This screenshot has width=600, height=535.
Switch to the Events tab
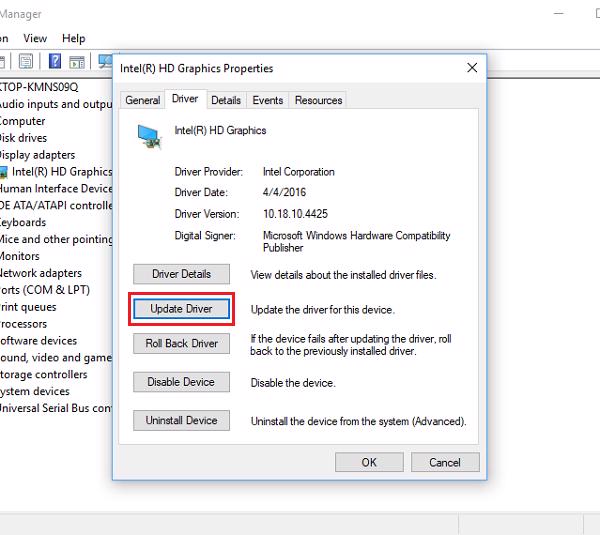[267, 100]
